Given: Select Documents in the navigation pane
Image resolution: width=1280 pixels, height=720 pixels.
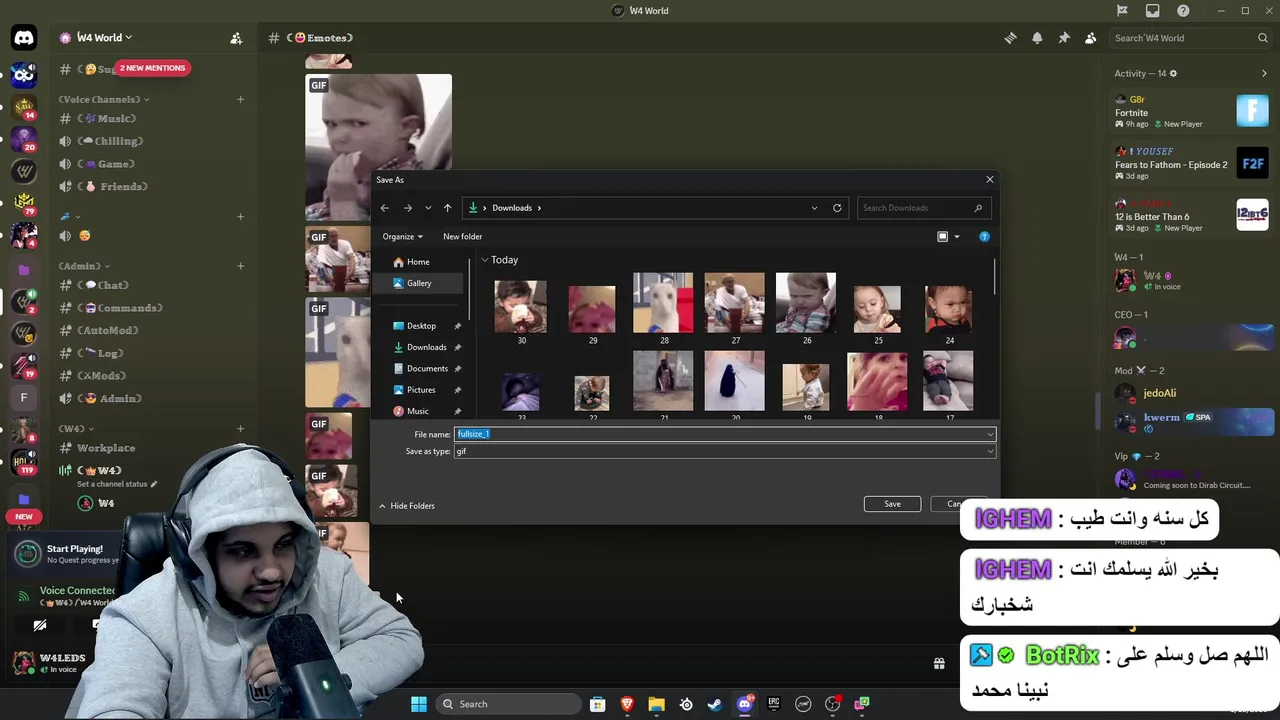Looking at the screenshot, I should point(427,369).
